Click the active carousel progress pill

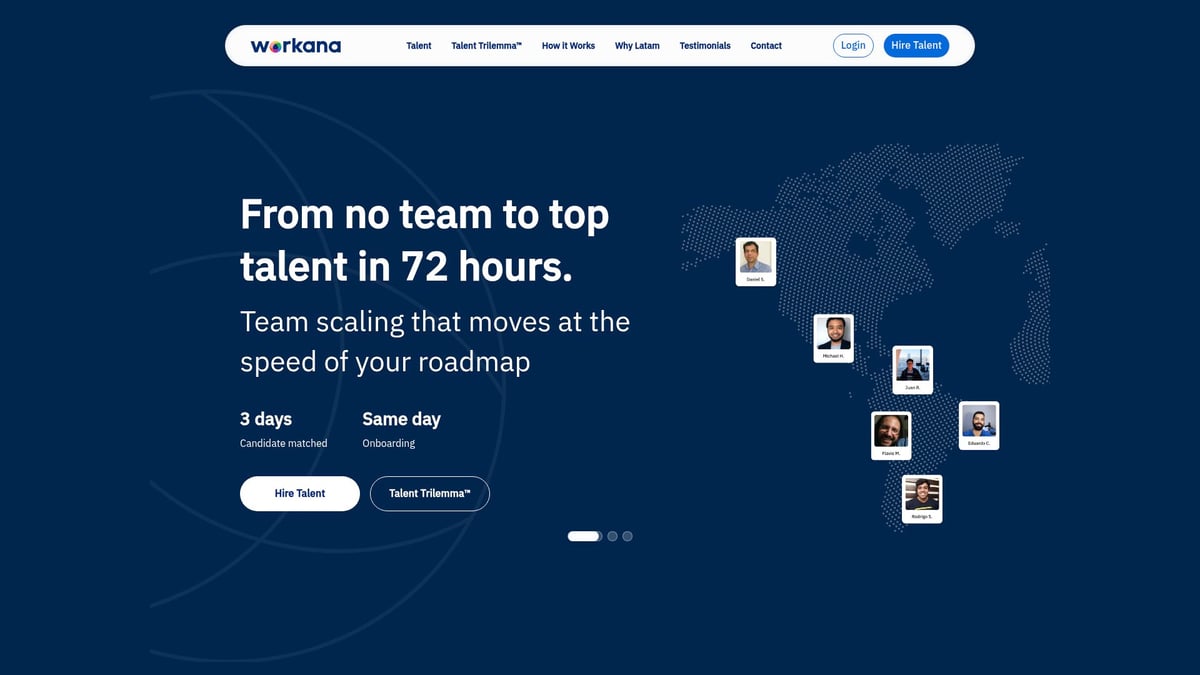(584, 536)
